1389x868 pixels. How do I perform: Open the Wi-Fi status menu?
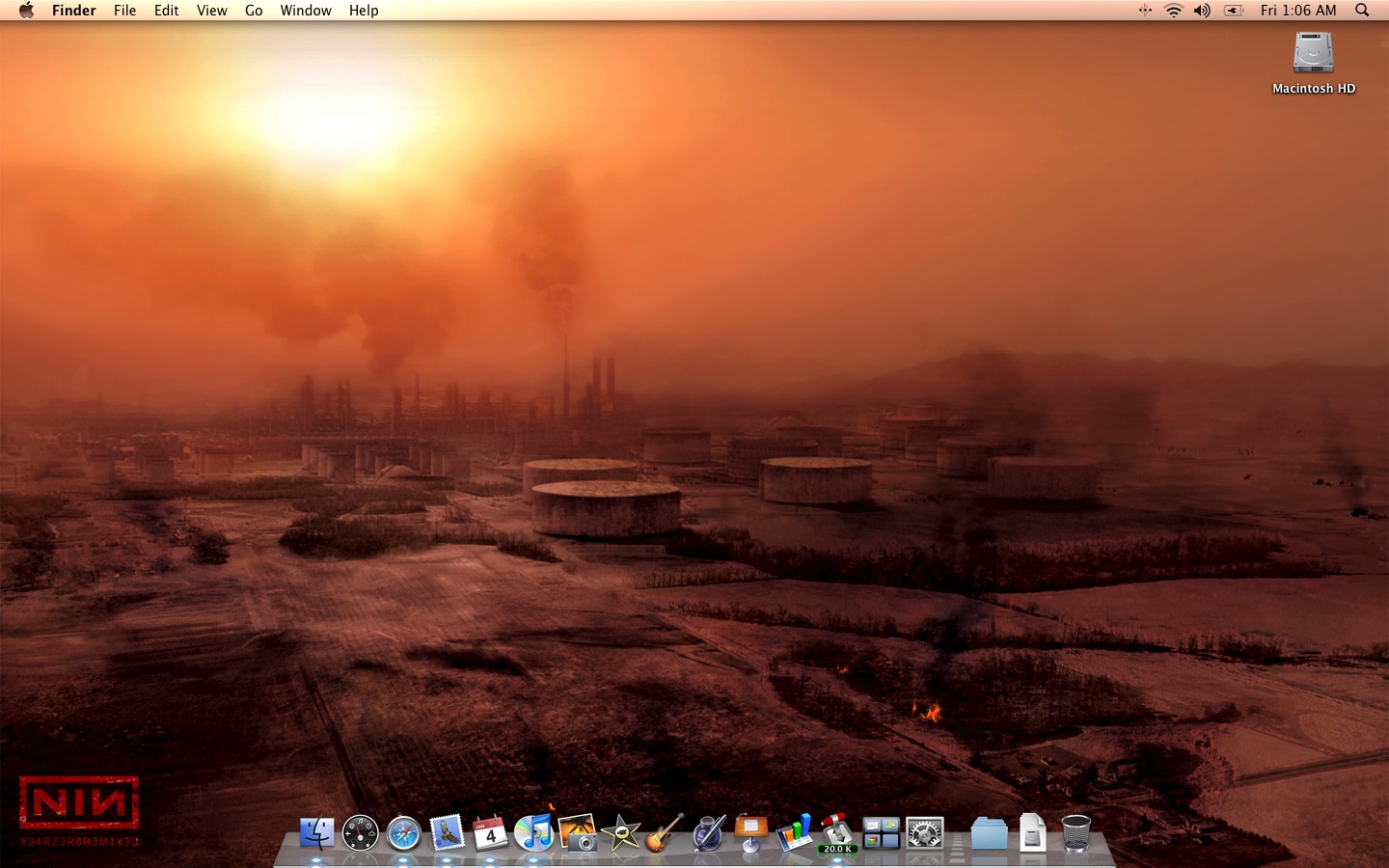tap(1174, 11)
